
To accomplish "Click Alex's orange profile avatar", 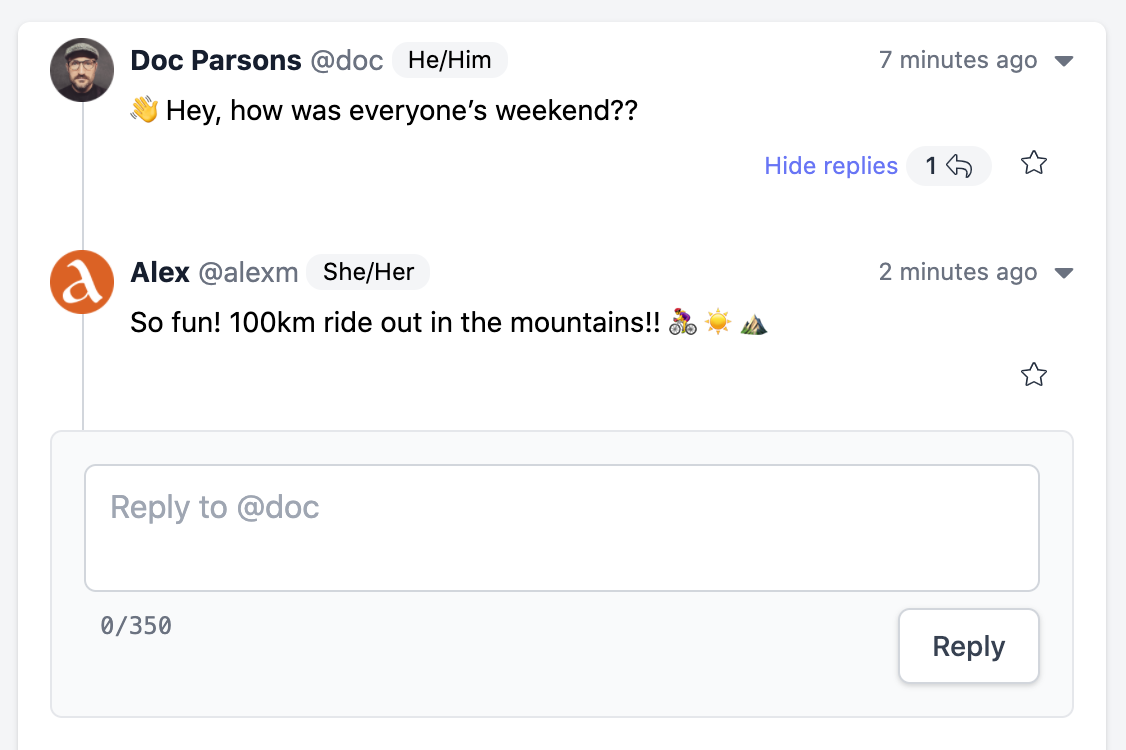I will tap(82, 282).
